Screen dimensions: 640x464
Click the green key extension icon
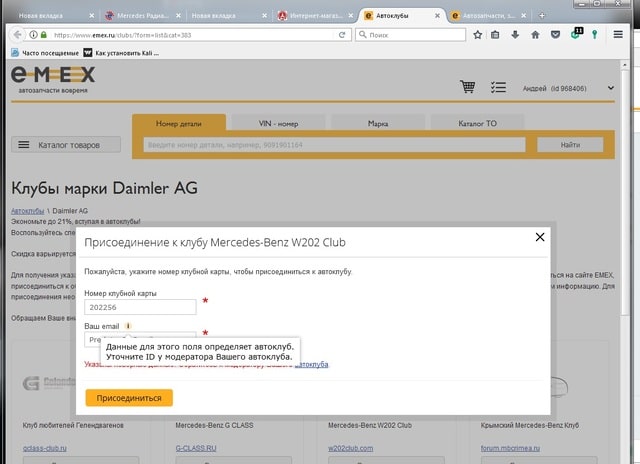[595, 35]
